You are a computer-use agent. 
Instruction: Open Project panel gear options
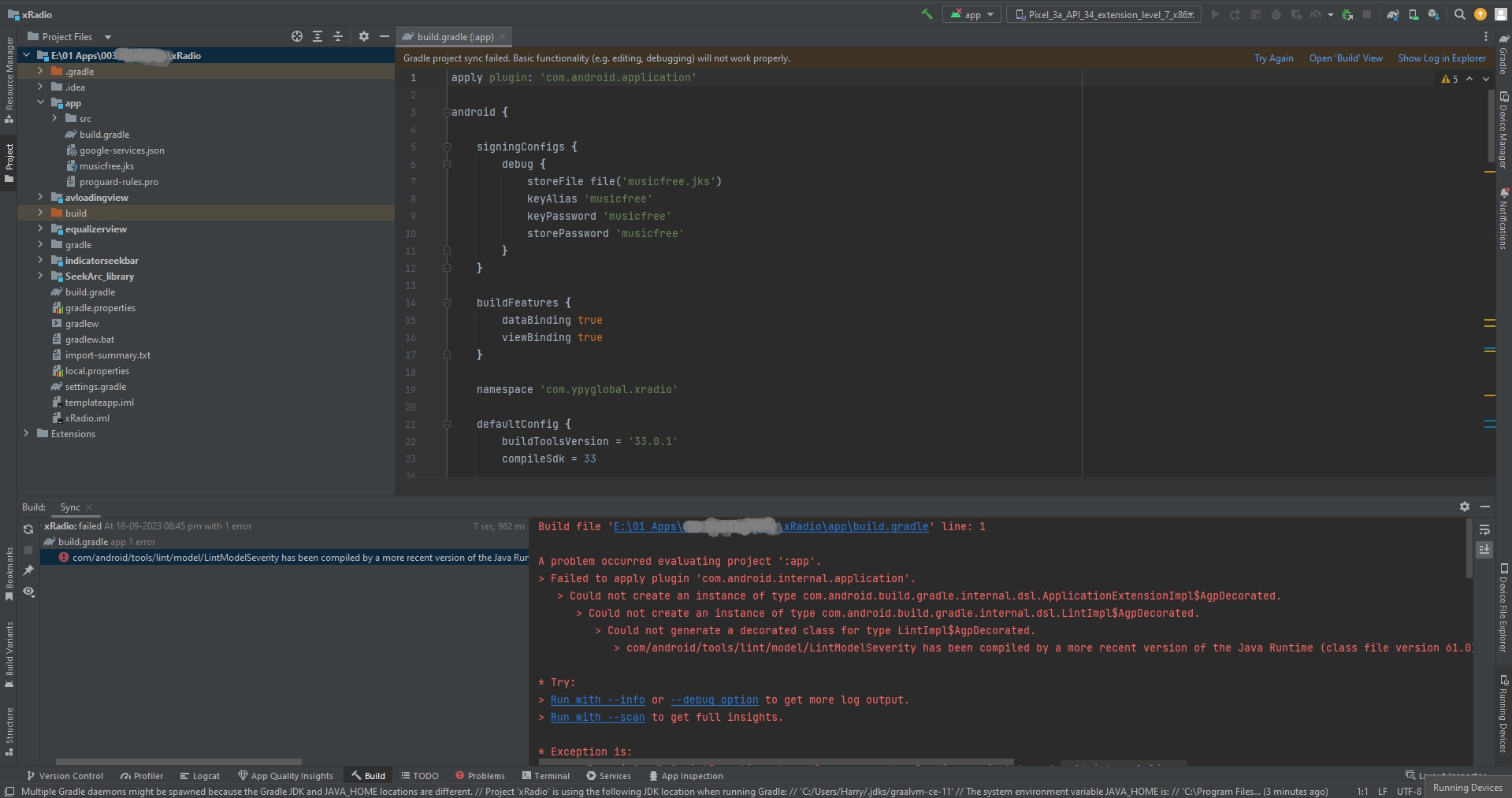364,36
